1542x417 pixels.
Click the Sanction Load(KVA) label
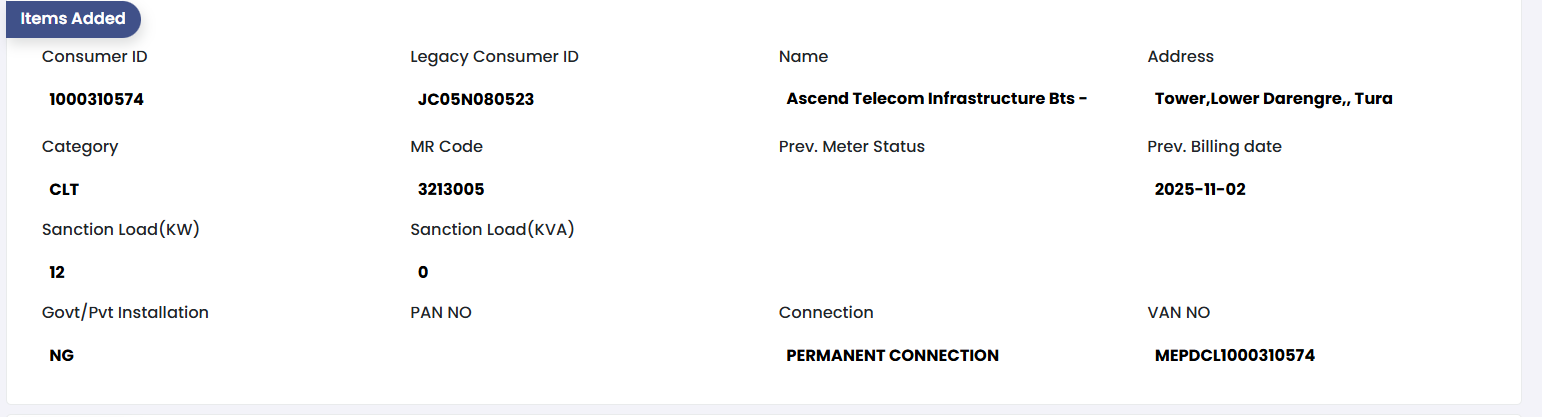tap(492, 230)
